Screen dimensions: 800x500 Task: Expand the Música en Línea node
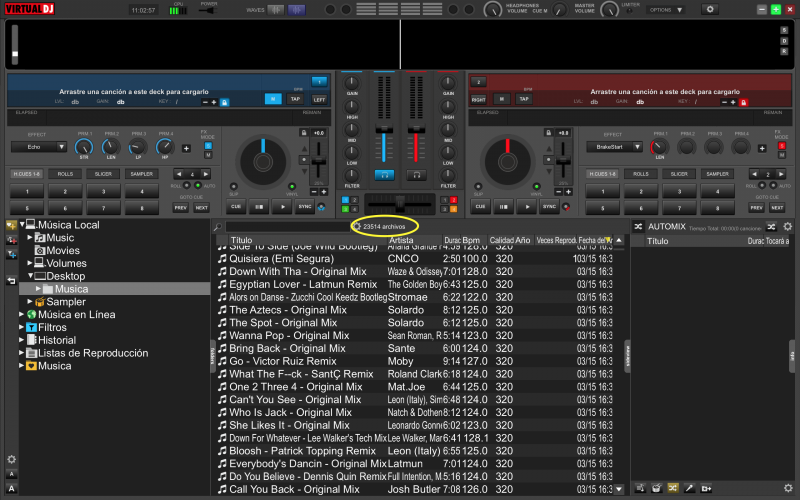21,314
